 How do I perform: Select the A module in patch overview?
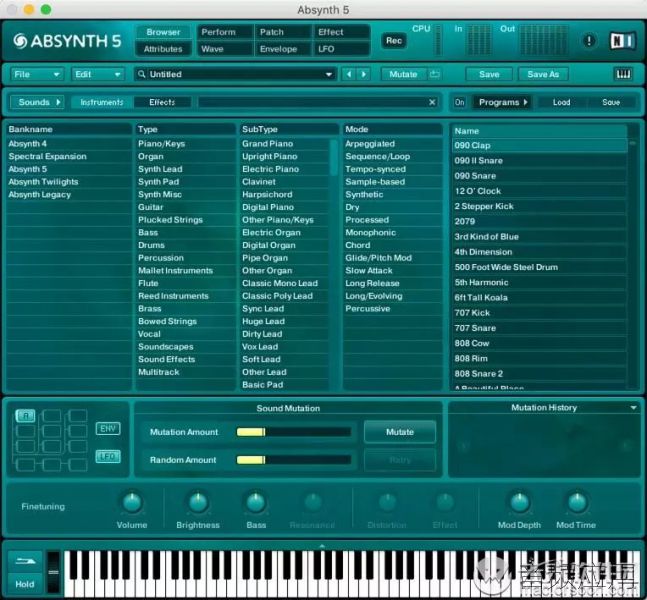click(x=26, y=416)
